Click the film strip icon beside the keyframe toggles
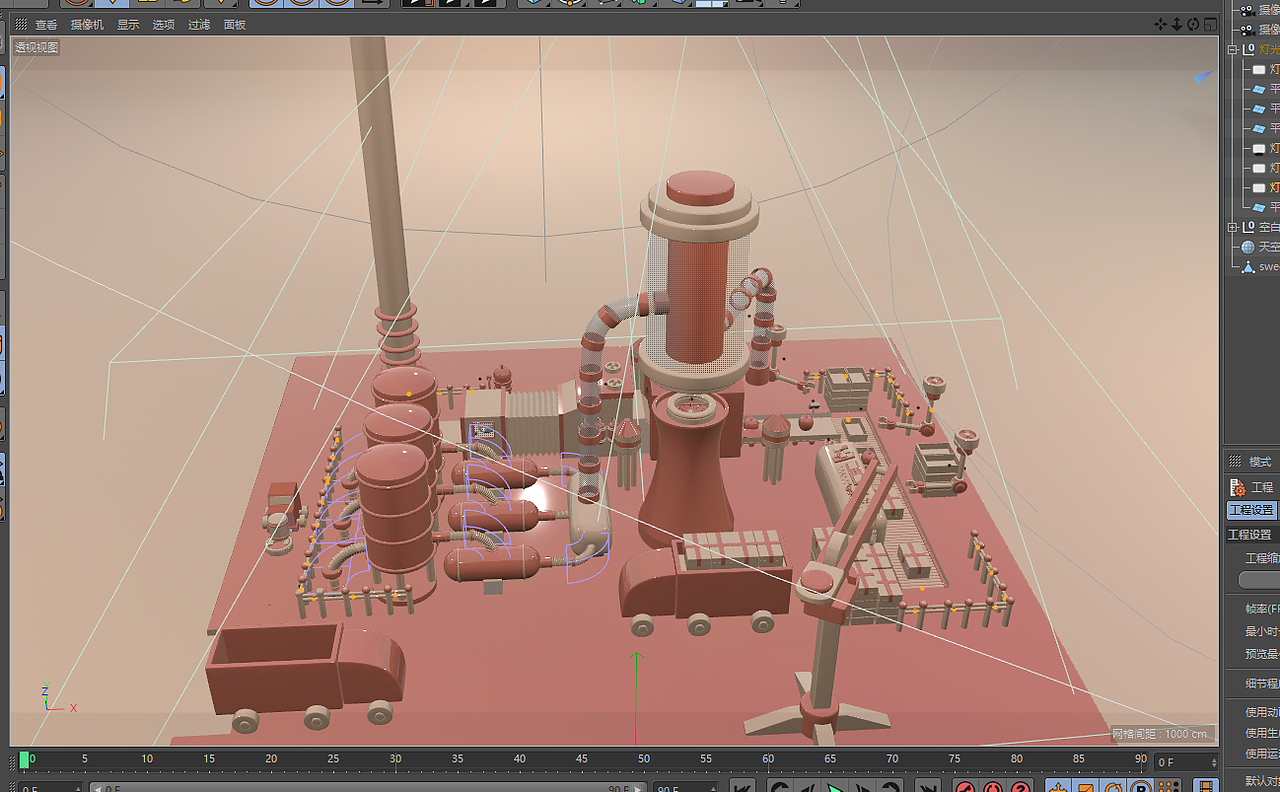This screenshot has width=1280, height=792. [x=1207, y=788]
